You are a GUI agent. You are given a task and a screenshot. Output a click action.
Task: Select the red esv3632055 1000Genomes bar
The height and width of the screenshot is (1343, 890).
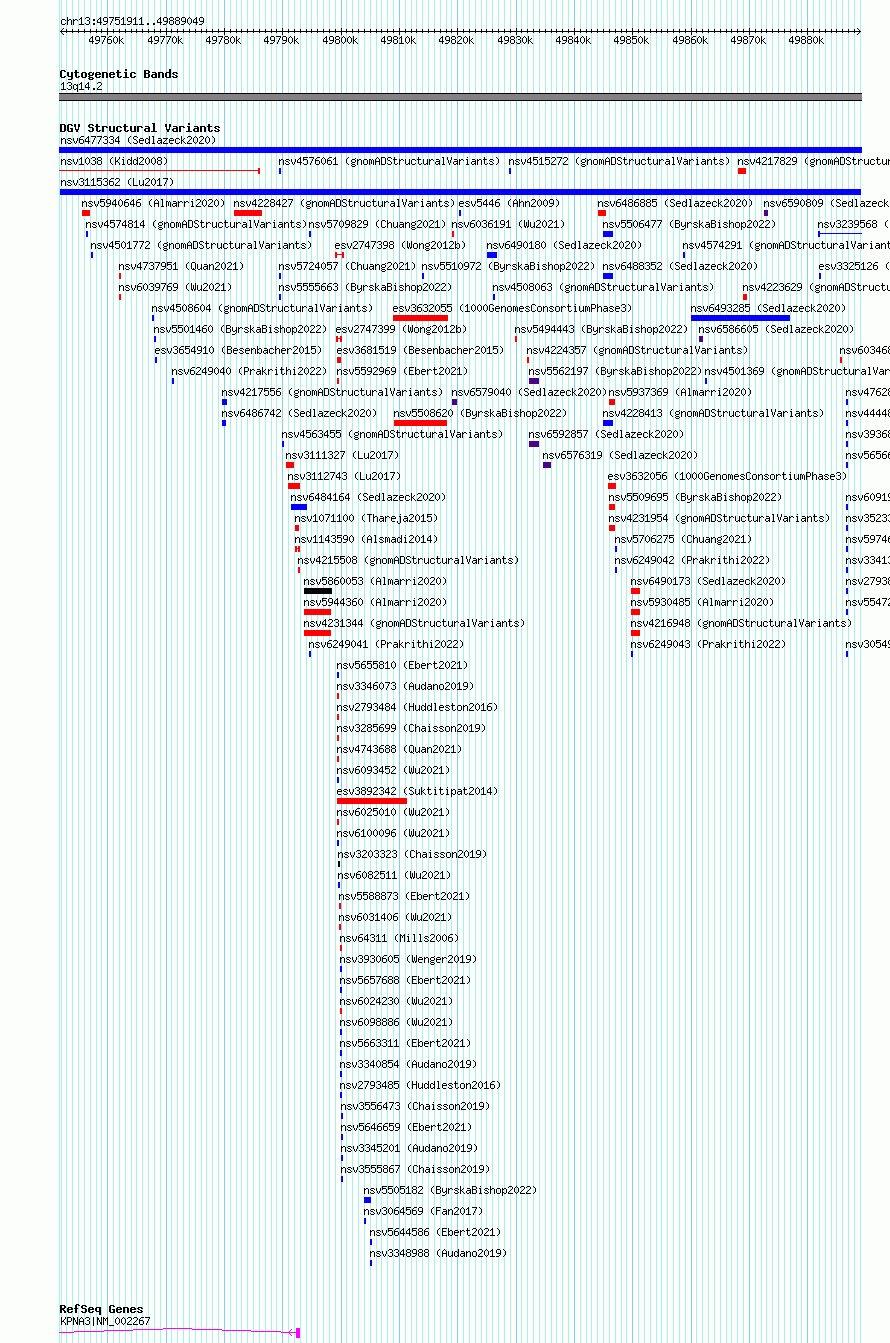pyautogui.click(x=420, y=318)
